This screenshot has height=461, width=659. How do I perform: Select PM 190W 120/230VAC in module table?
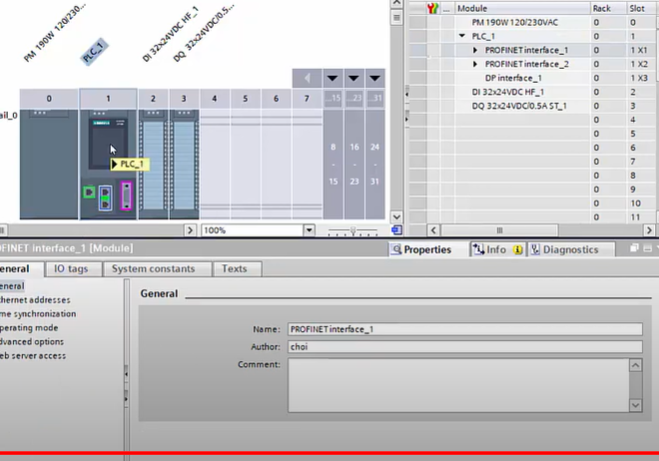[515, 22]
